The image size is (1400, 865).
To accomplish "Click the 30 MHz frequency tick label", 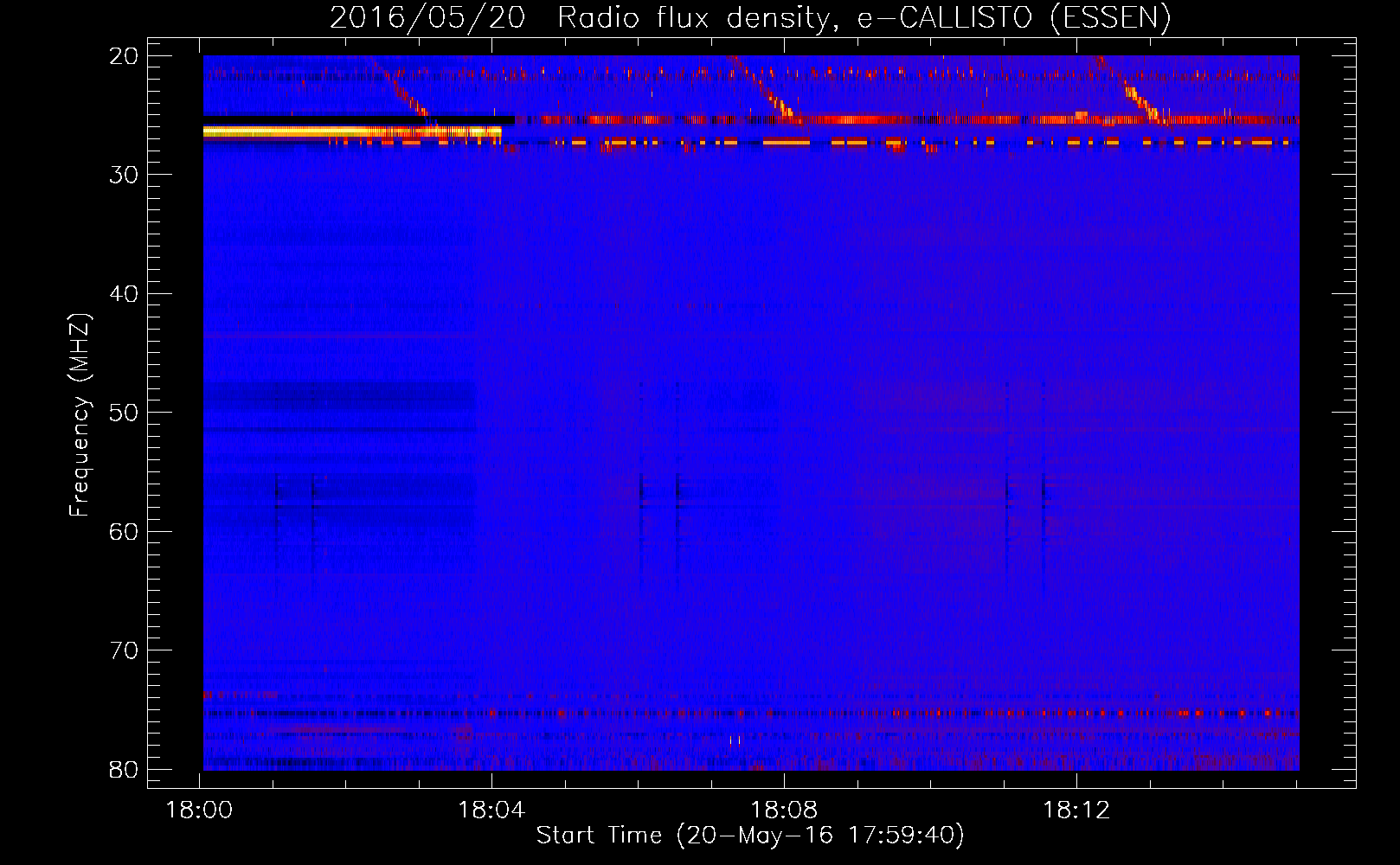I will (125, 175).
